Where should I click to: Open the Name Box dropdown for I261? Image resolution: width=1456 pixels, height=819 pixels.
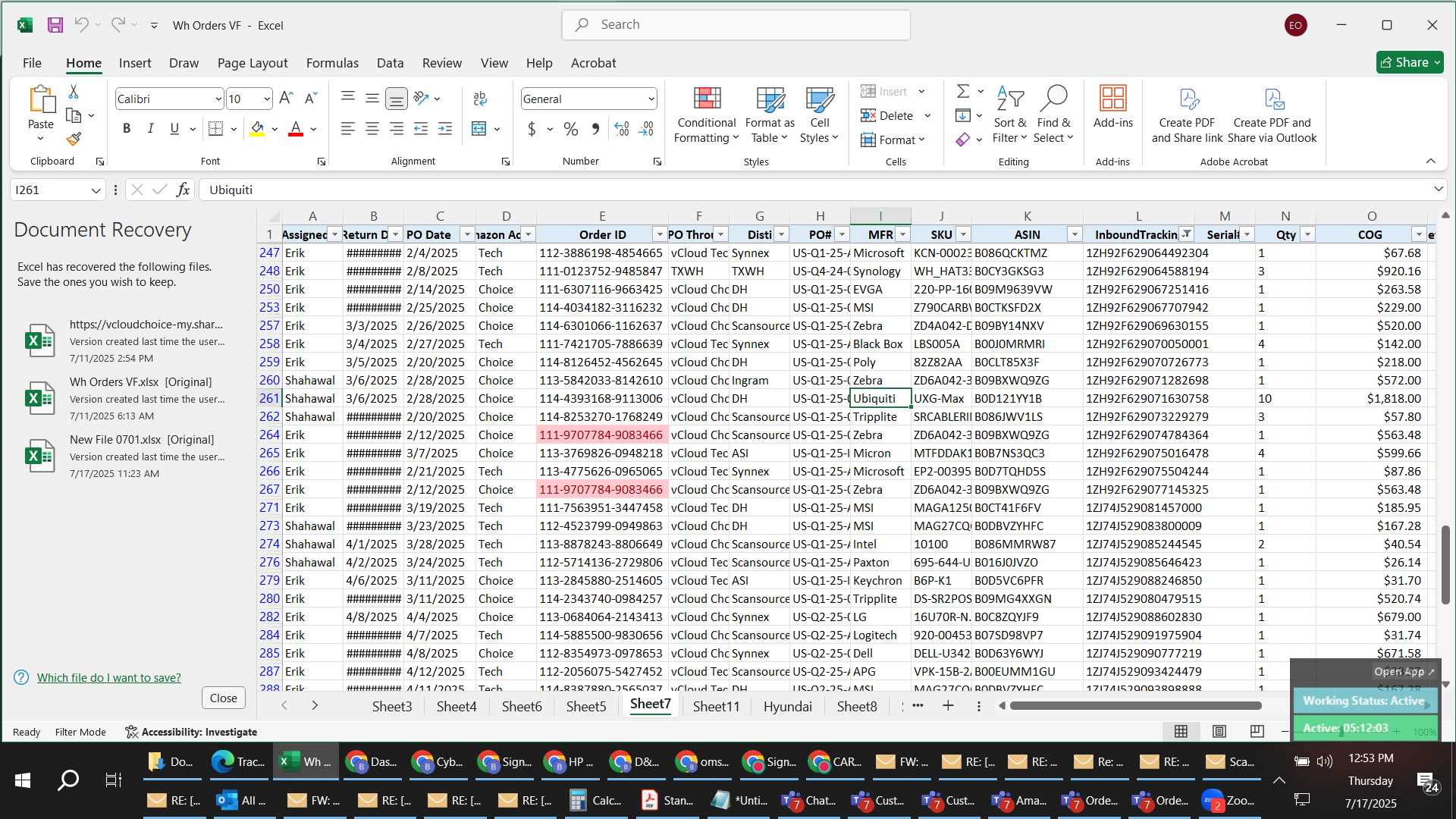pos(96,190)
